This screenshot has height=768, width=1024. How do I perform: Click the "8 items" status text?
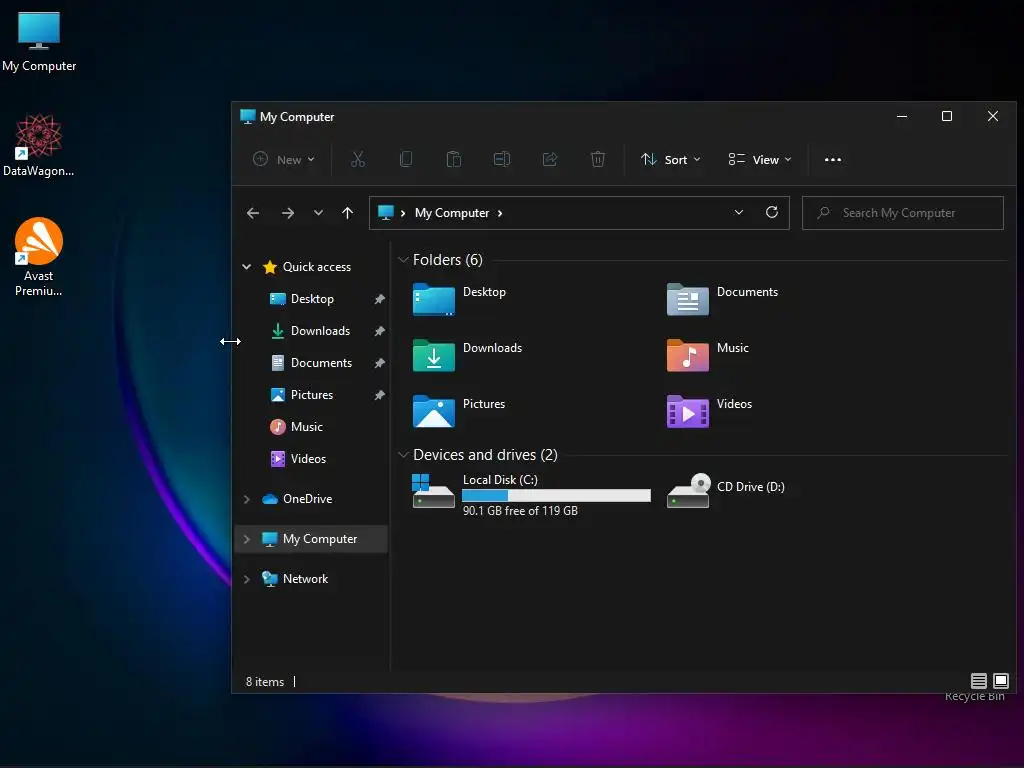[x=264, y=682]
